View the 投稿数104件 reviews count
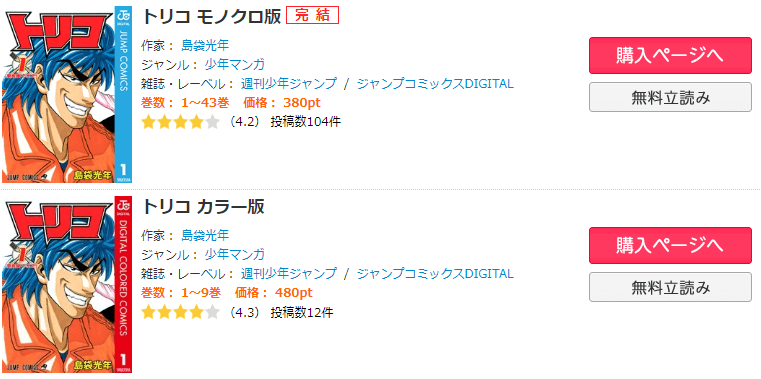The height and width of the screenshot is (379, 761). click(x=306, y=122)
